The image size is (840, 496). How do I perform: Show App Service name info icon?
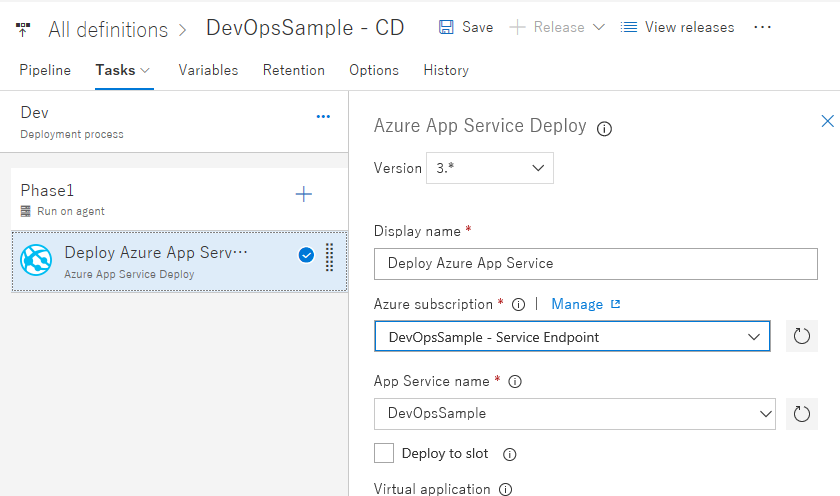[515, 381]
